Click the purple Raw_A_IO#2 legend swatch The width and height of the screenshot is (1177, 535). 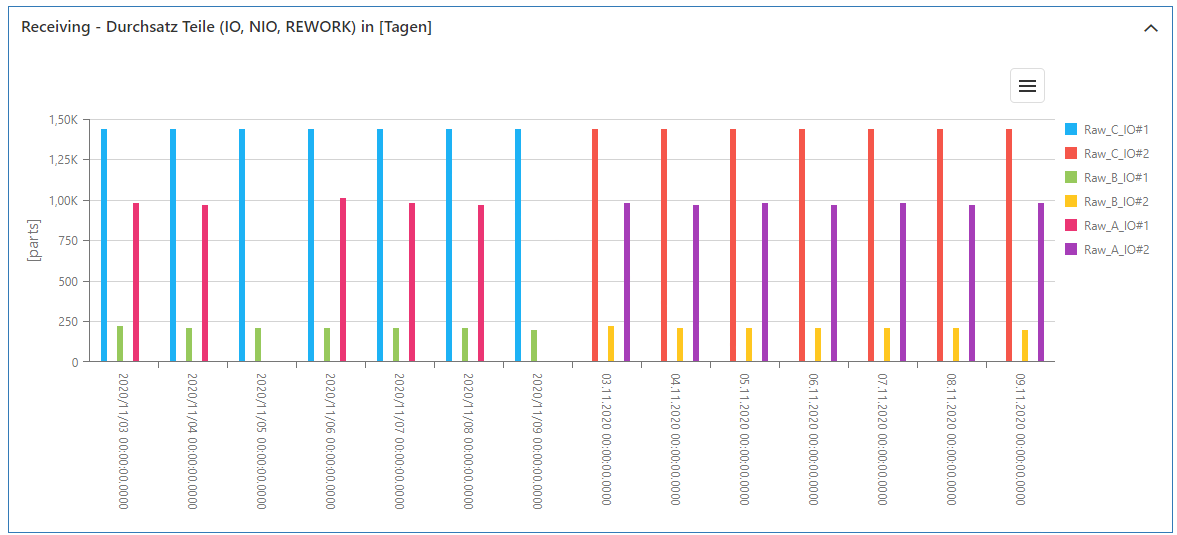(1071, 249)
